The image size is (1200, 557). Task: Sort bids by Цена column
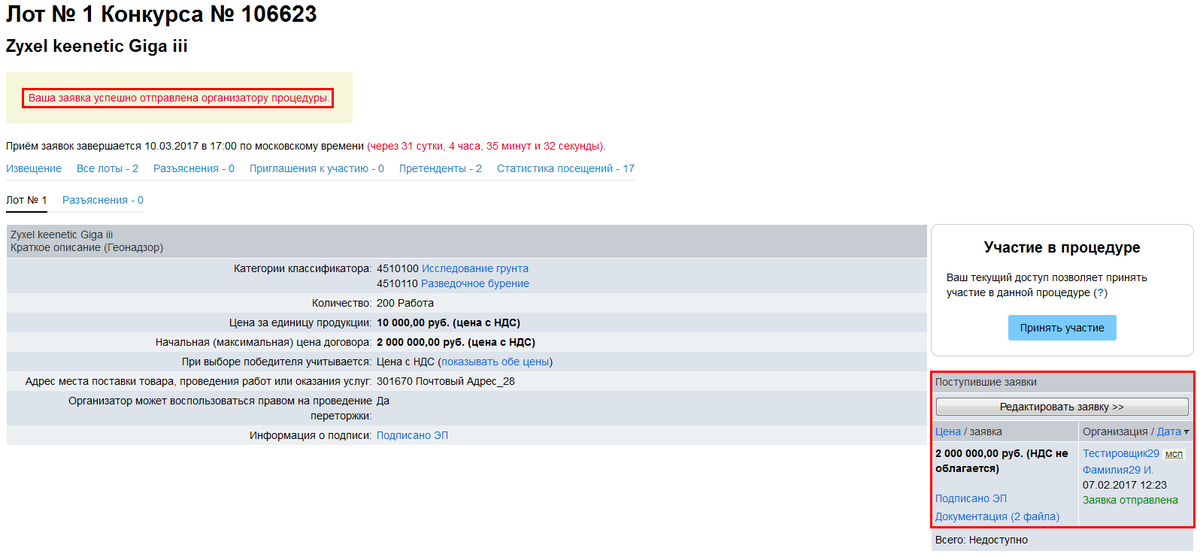pyautogui.click(x=947, y=432)
